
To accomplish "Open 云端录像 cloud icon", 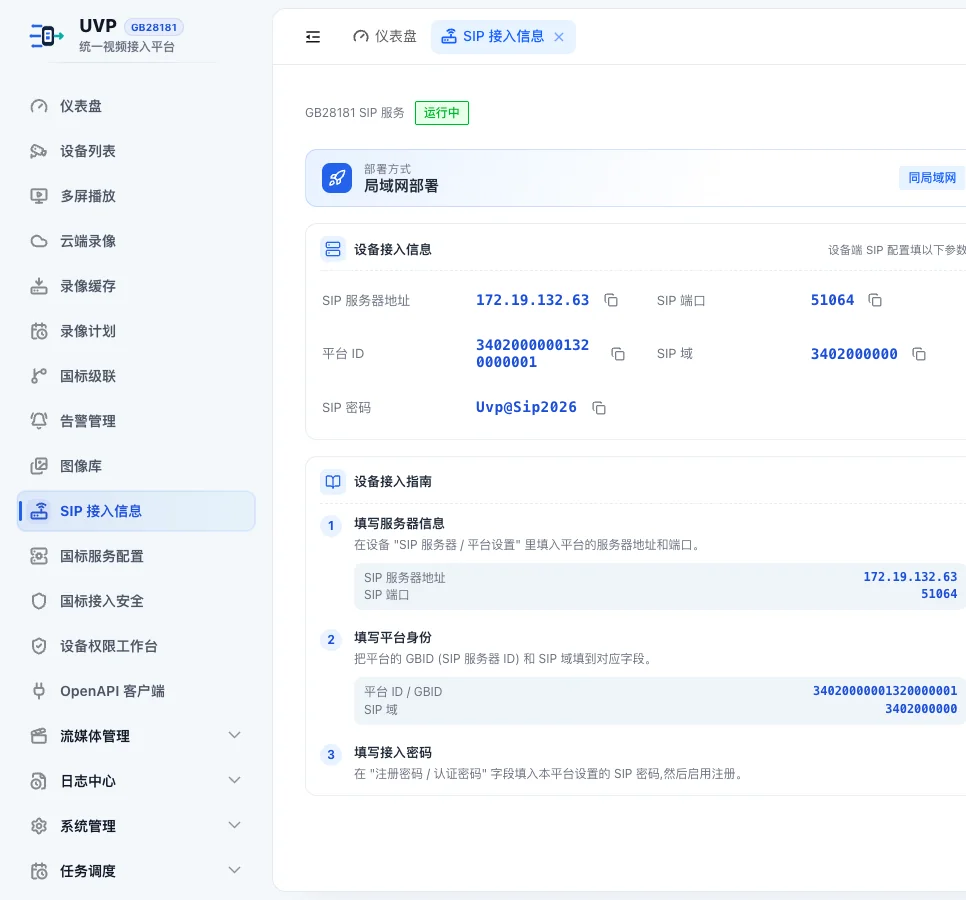I will (39, 241).
